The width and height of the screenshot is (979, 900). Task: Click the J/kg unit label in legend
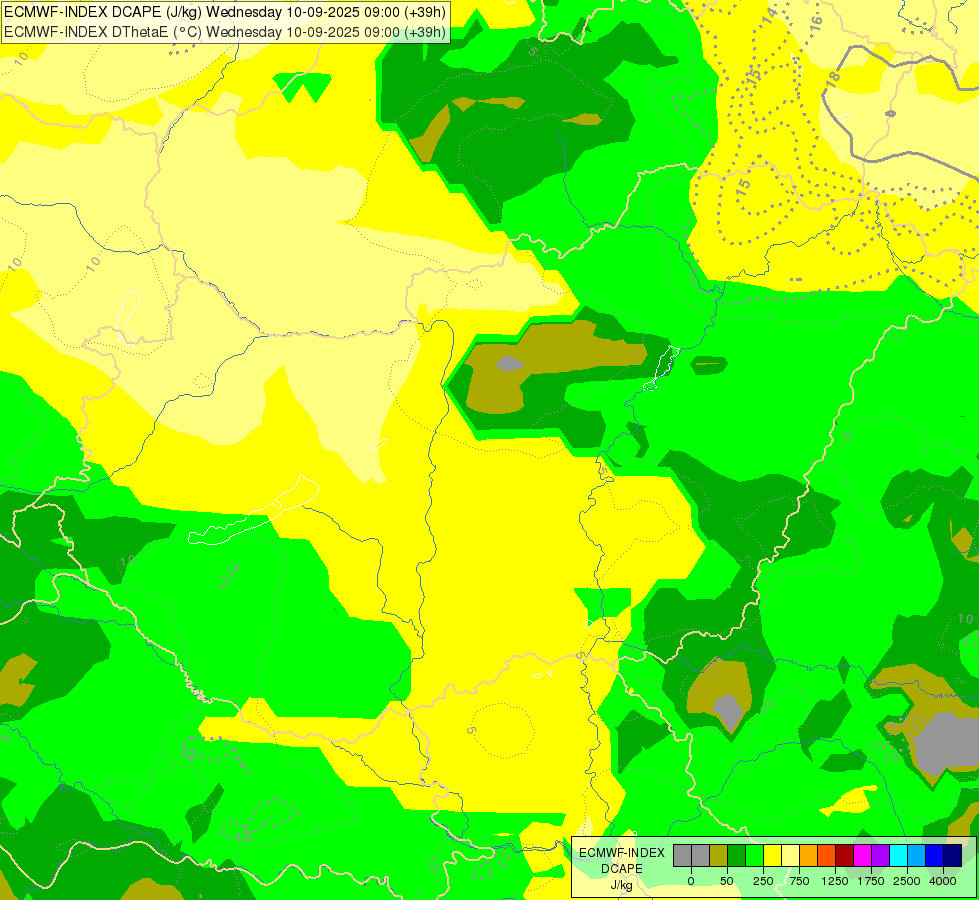pyautogui.click(x=622, y=885)
